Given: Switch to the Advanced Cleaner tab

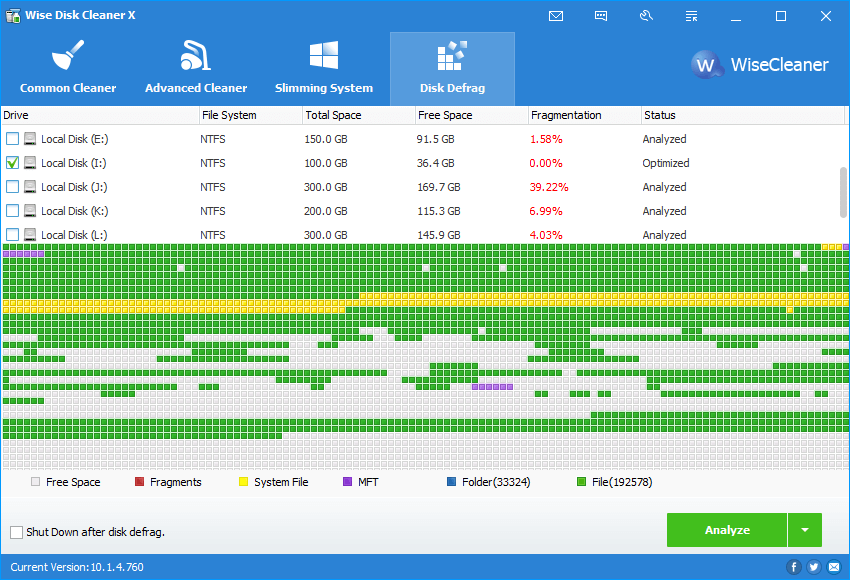Looking at the screenshot, I should point(196,68).
